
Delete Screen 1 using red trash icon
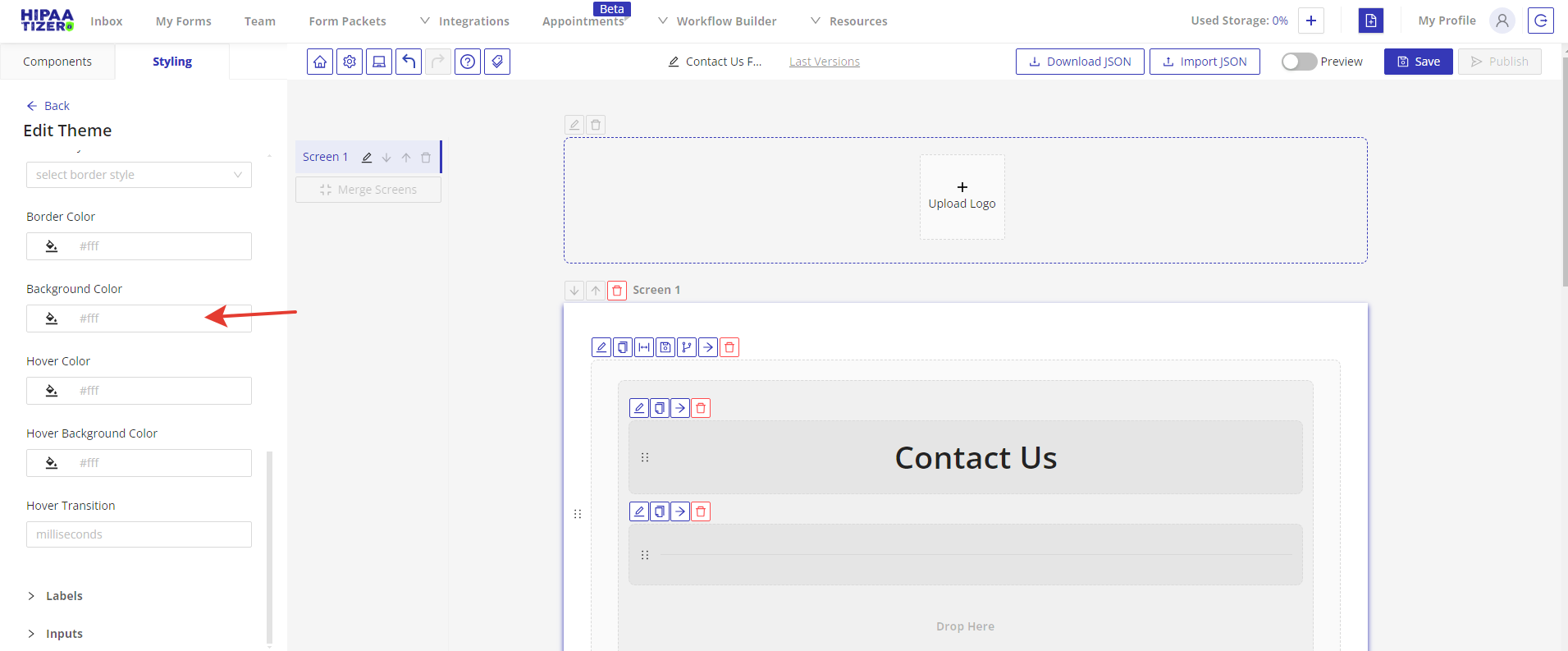pyautogui.click(x=617, y=291)
